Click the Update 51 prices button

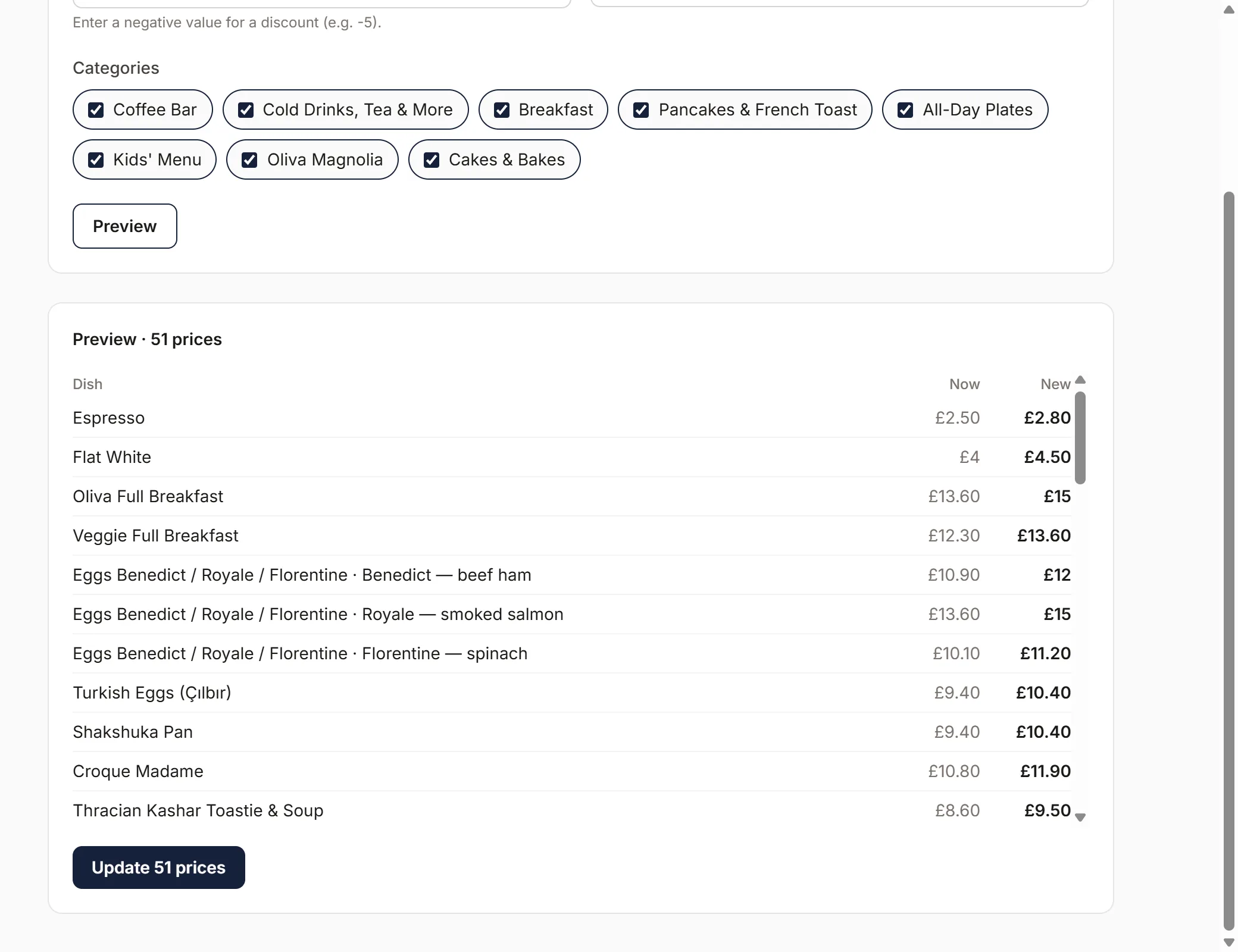159,868
